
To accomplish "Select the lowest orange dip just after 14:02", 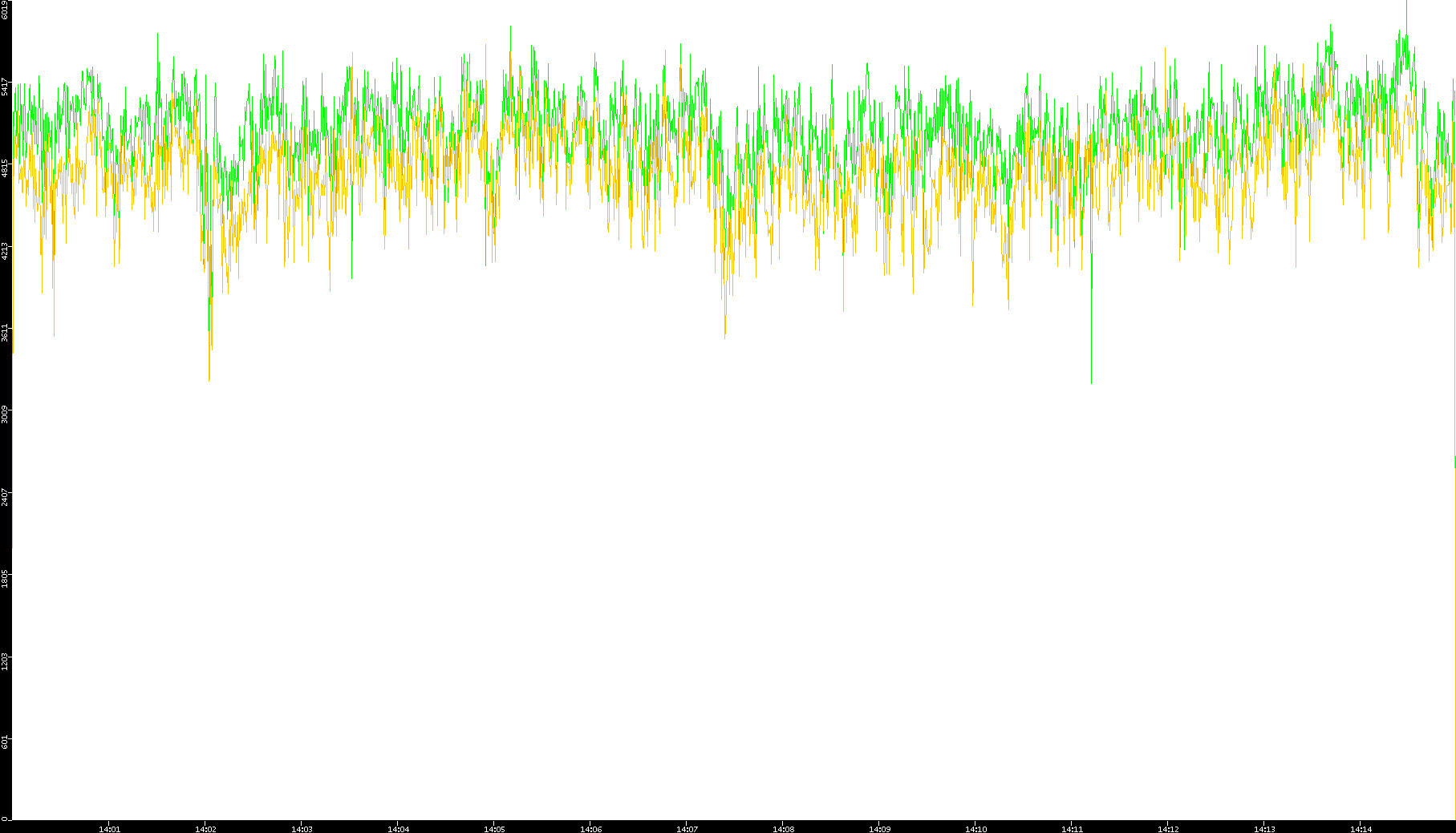I will pyautogui.click(x=209, y=377).
